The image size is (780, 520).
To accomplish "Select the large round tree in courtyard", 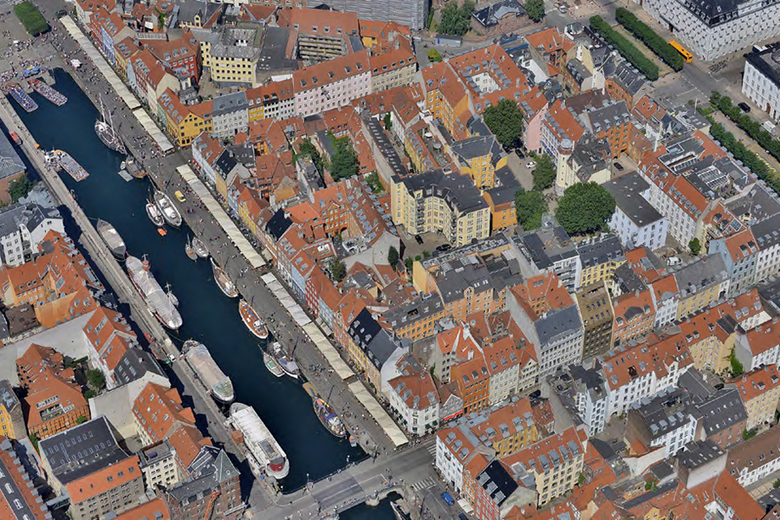I will (x=585, y=207).
